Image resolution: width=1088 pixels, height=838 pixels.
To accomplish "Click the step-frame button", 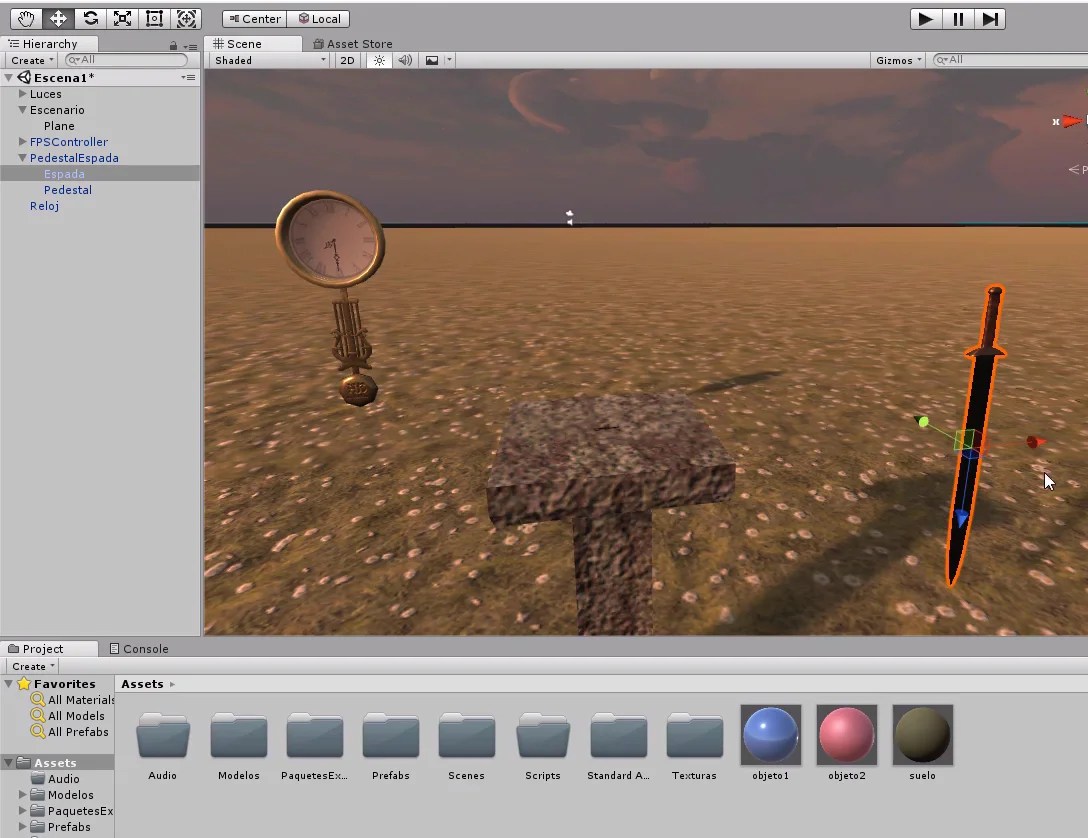I will tap(990, 18).
